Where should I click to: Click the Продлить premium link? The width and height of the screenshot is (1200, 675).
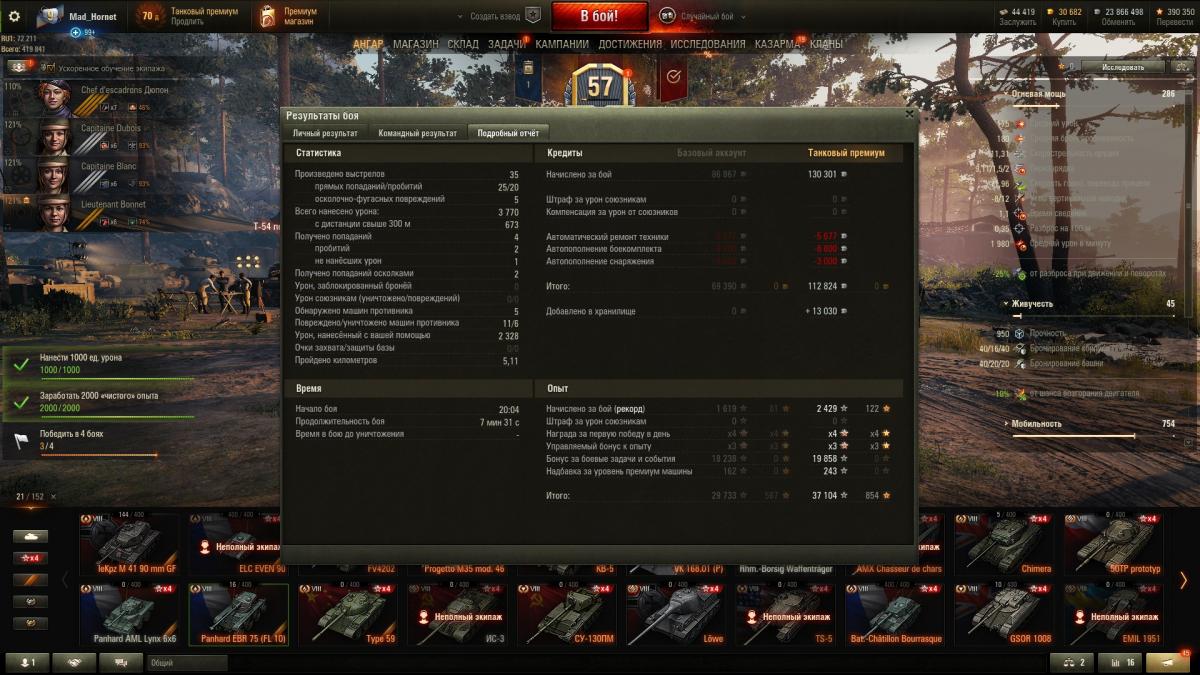click(x=187, y=22)
